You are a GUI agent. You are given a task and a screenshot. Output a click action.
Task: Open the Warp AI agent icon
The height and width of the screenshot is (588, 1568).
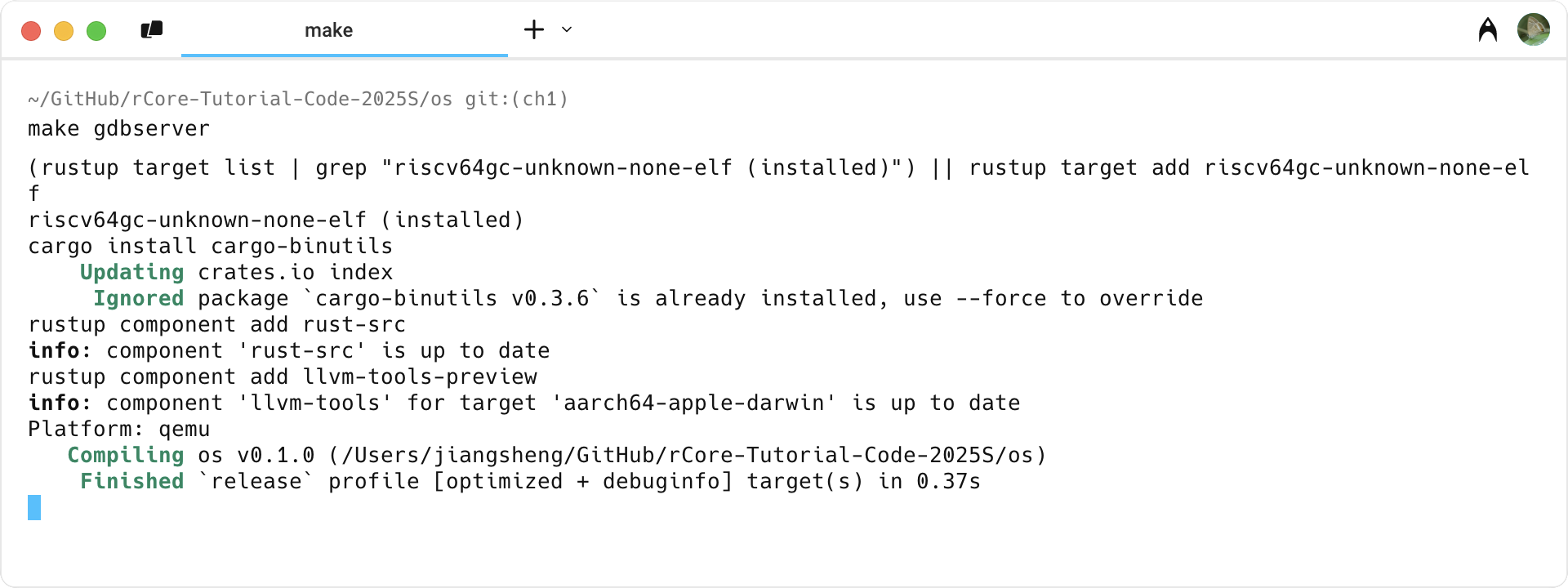pyautogui.click(x=1488, y=30)
